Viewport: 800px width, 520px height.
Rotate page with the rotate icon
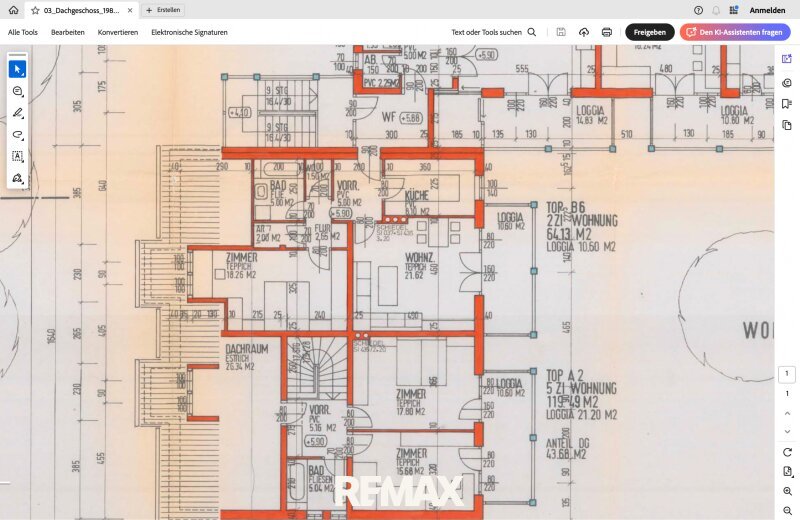787,452
